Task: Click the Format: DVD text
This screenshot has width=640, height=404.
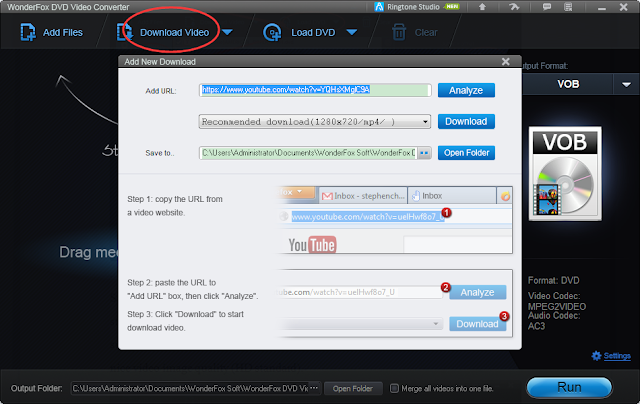Action: click(553, 281)
